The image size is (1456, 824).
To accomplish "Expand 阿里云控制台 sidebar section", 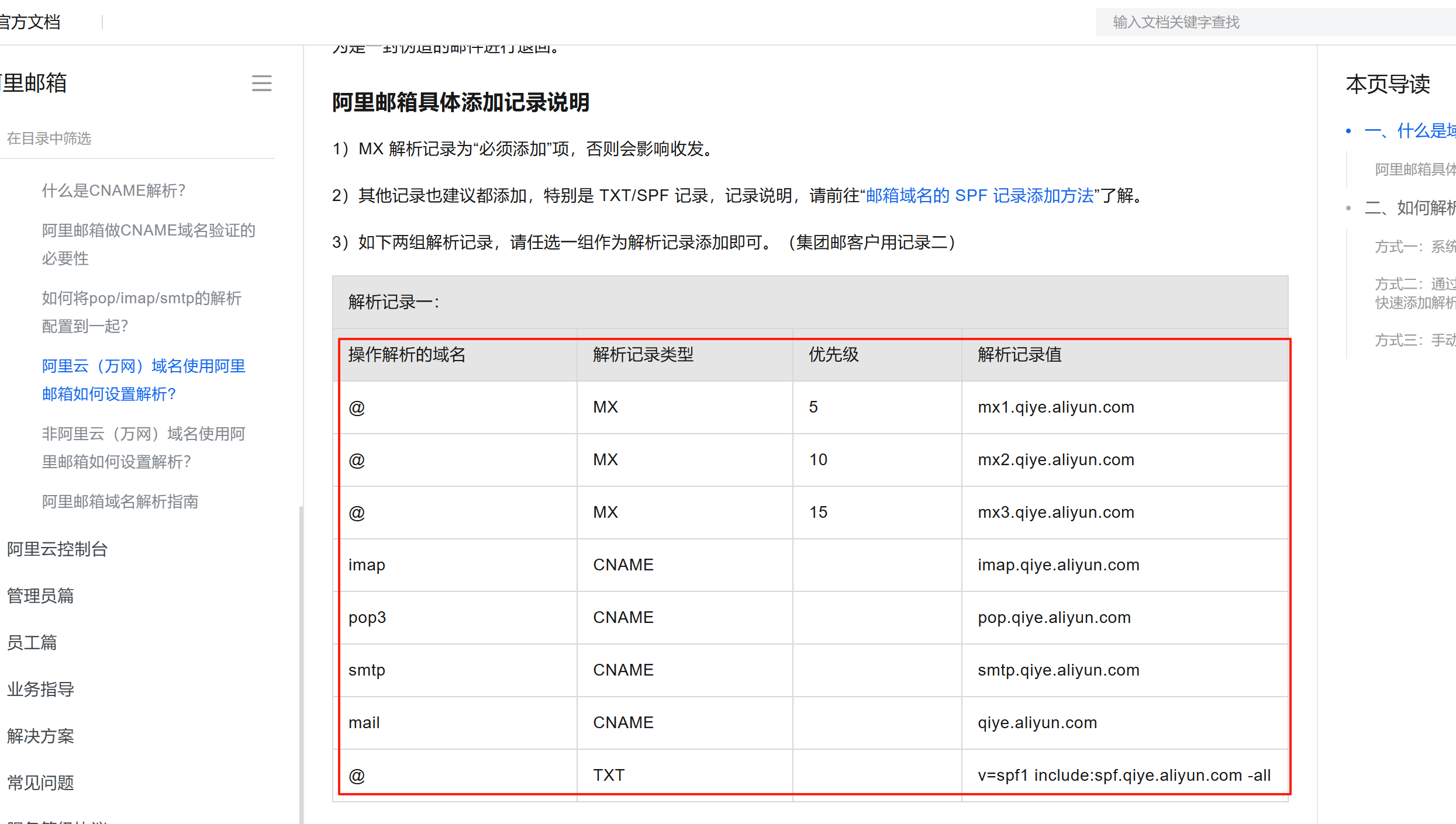I will point(57,549).
